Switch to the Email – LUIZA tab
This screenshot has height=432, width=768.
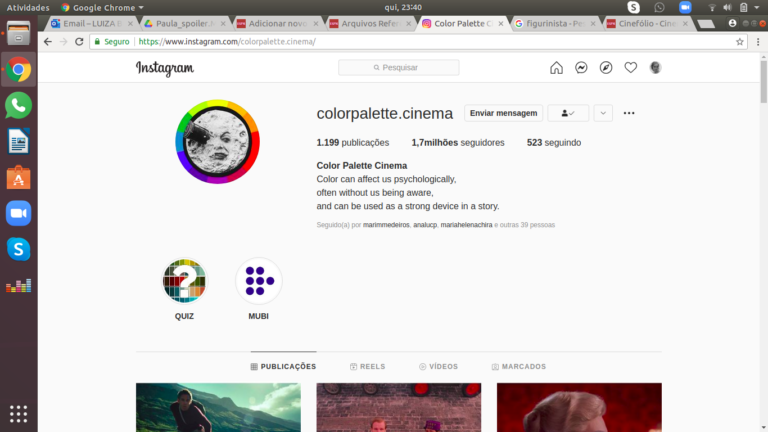coord(92,24)
